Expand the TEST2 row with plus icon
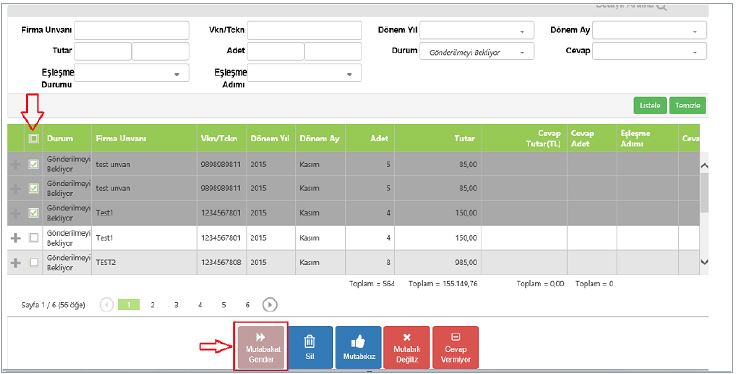Screen dimensions: 736x374 (x=15, y=263)
